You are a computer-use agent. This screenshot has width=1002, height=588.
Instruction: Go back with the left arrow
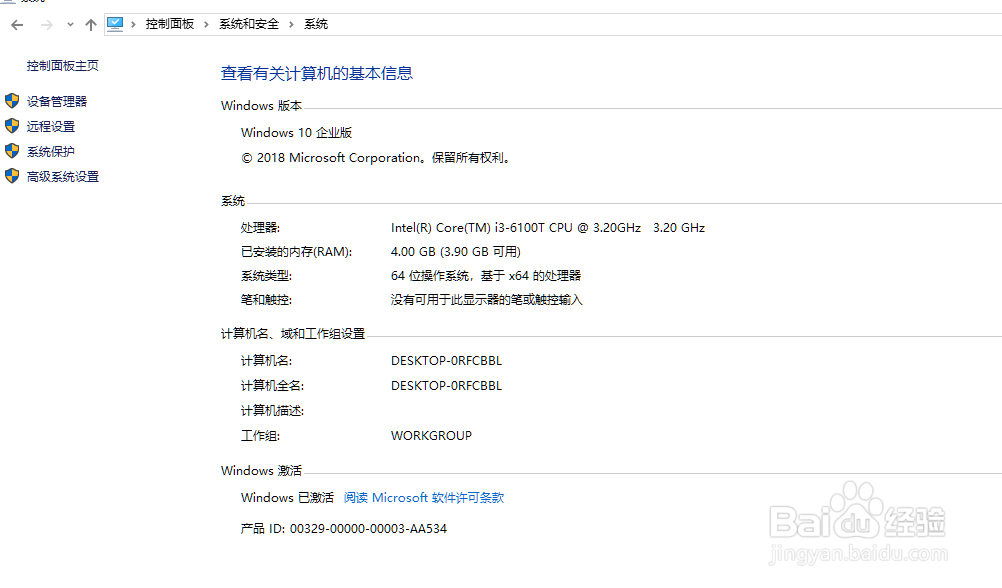pos(17,25)
